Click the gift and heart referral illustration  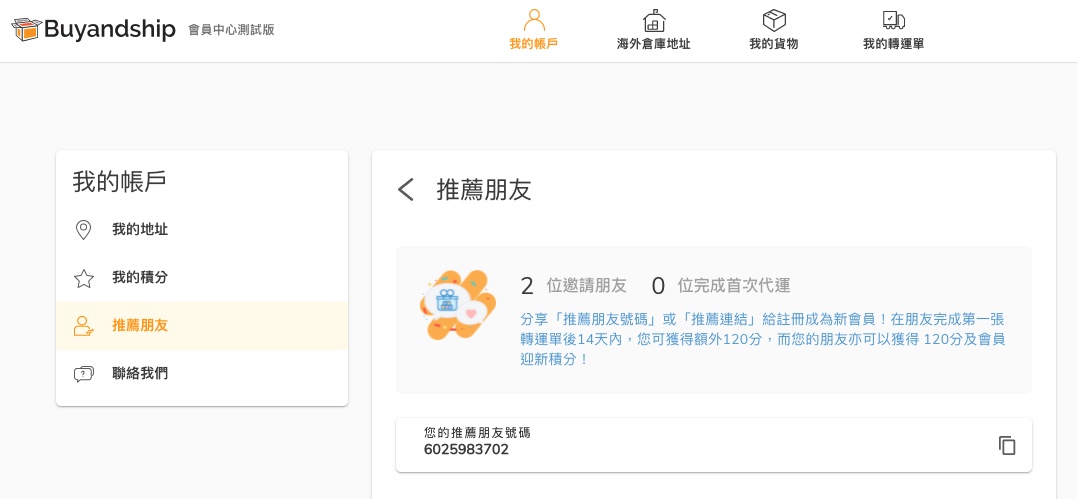pyautogui.click(x=457, y=305)
